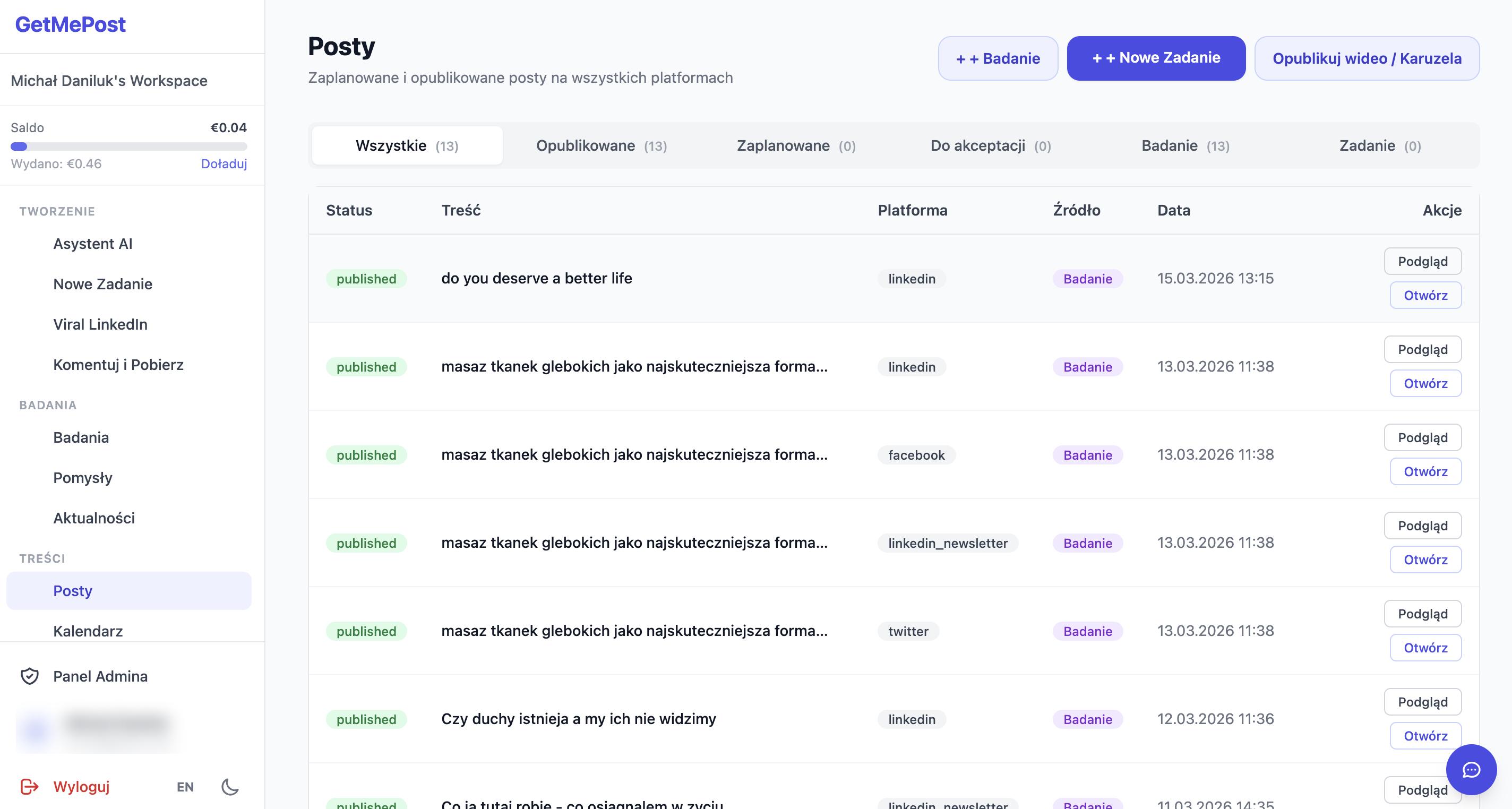Open the chat bubble in the bottom right corner
This screenshot has height=809, width=1512.
1472,770
